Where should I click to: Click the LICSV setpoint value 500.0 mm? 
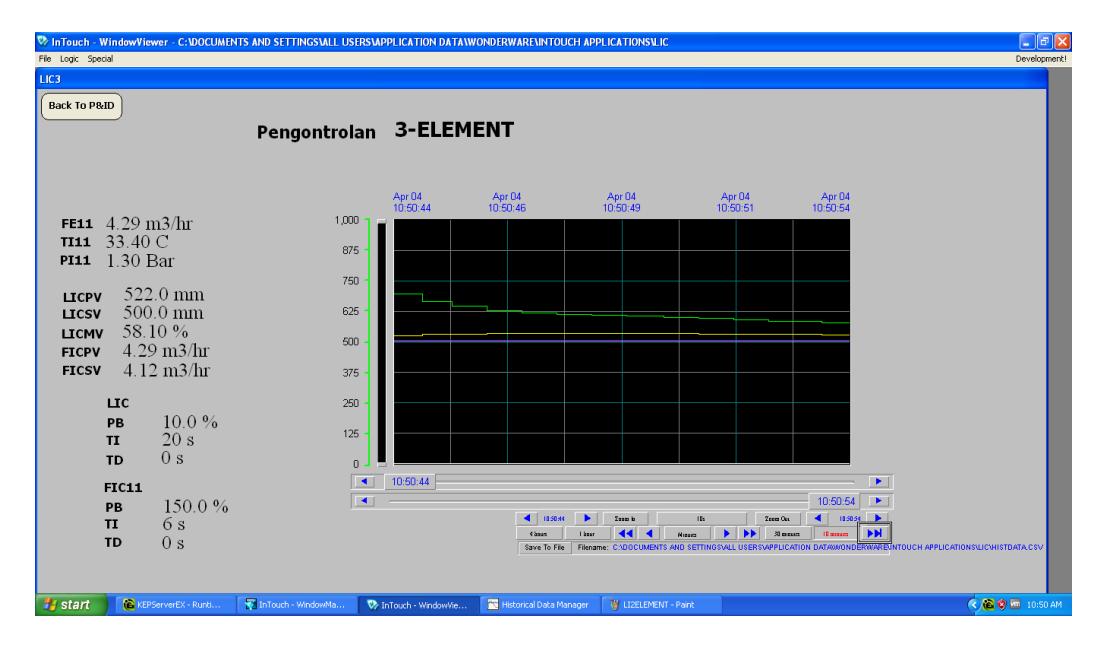click(x=163, y=313)
